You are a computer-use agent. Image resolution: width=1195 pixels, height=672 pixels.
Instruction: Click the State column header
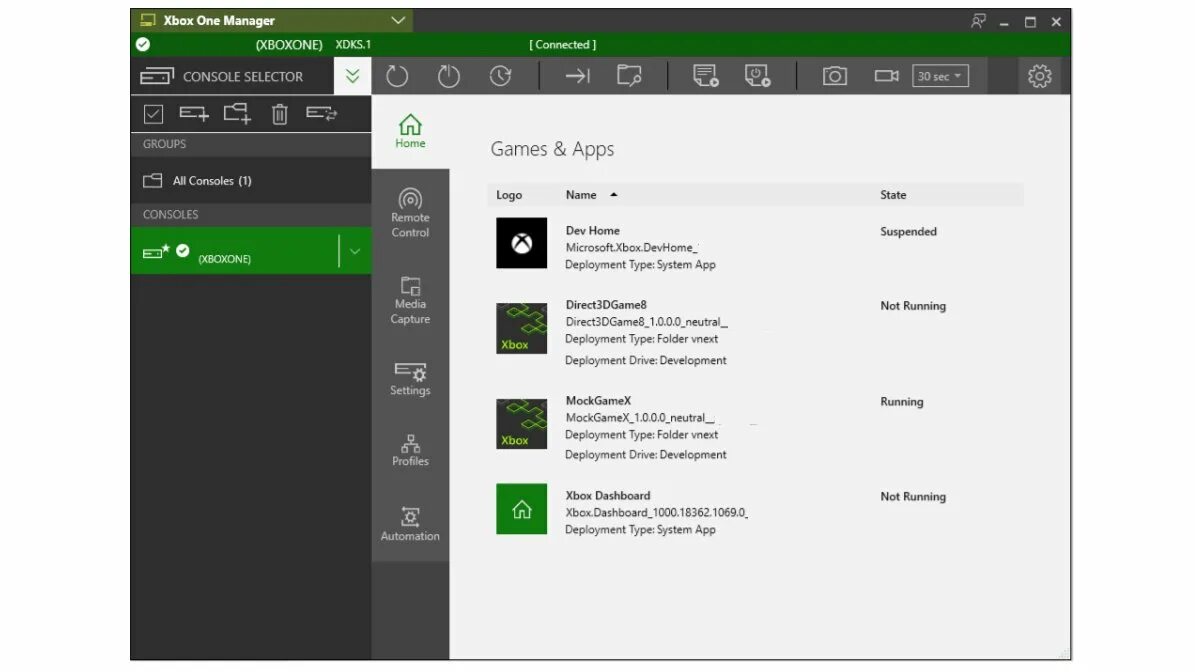(x=892, y=195)
